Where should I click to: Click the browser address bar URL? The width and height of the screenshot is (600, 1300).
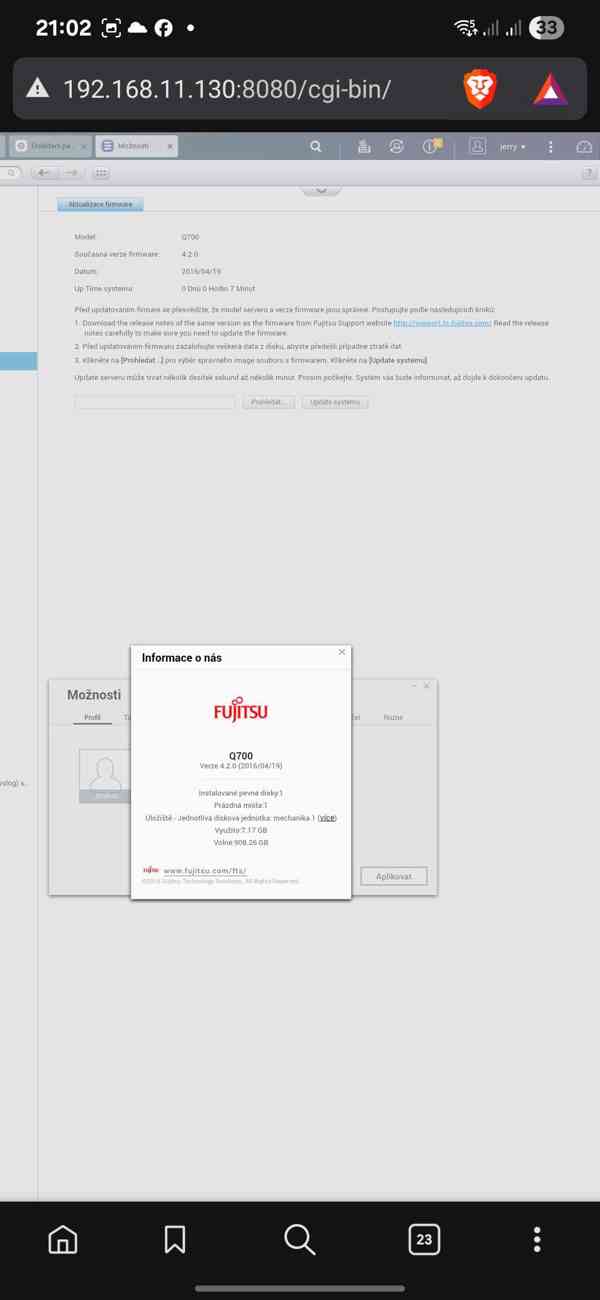point(226,88)
